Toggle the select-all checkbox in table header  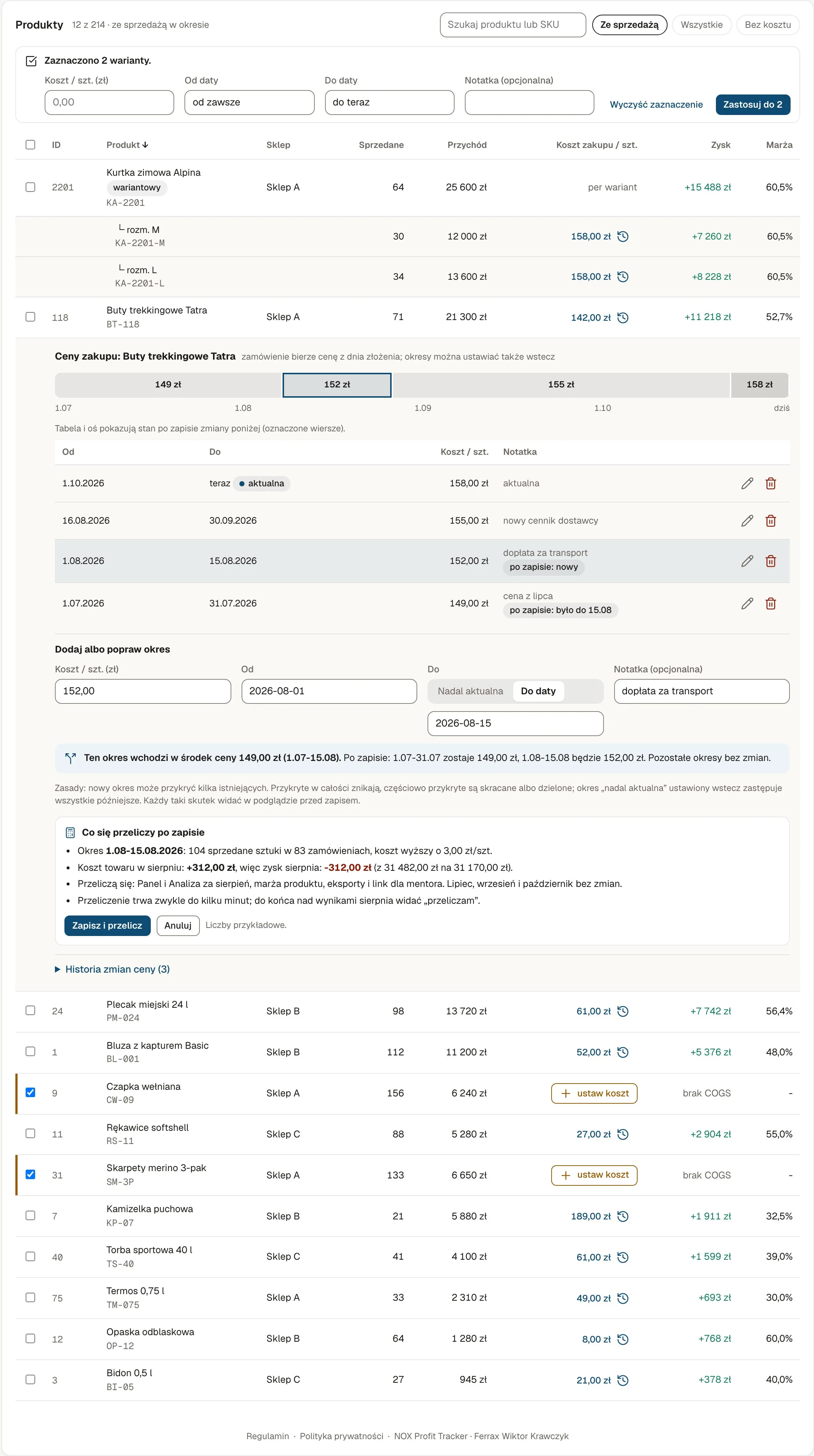pos(30,145)
